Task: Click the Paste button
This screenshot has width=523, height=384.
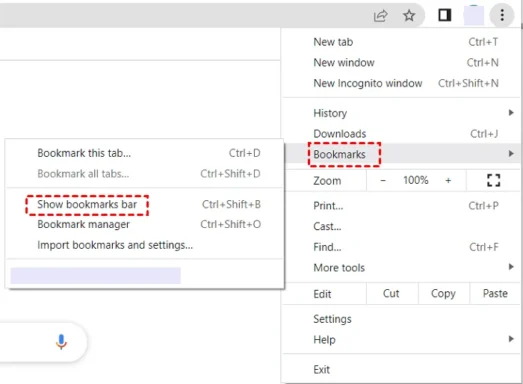Action: [x=495, y=294]
